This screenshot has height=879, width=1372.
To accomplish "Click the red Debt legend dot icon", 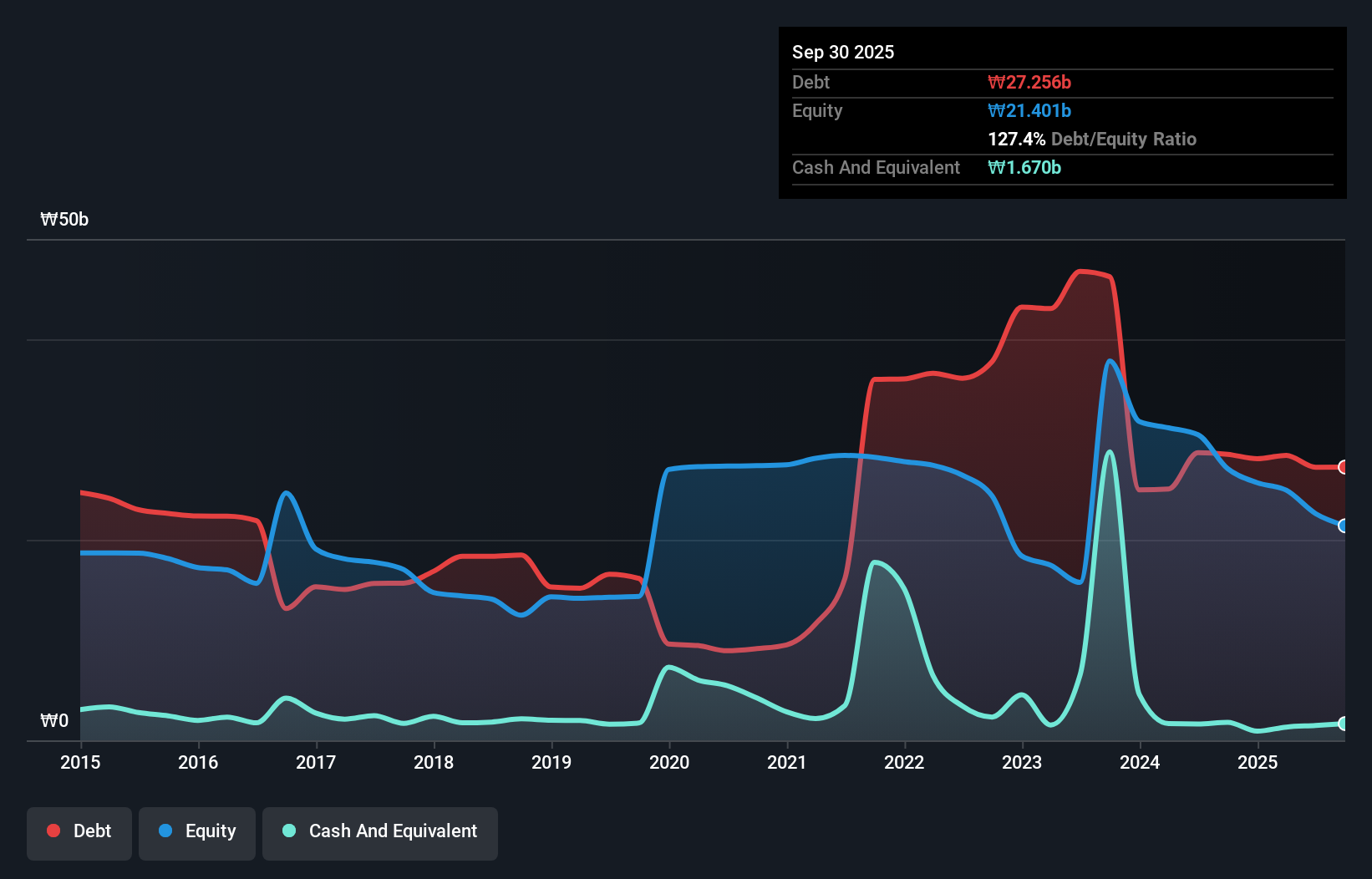I will click(53, 831).
